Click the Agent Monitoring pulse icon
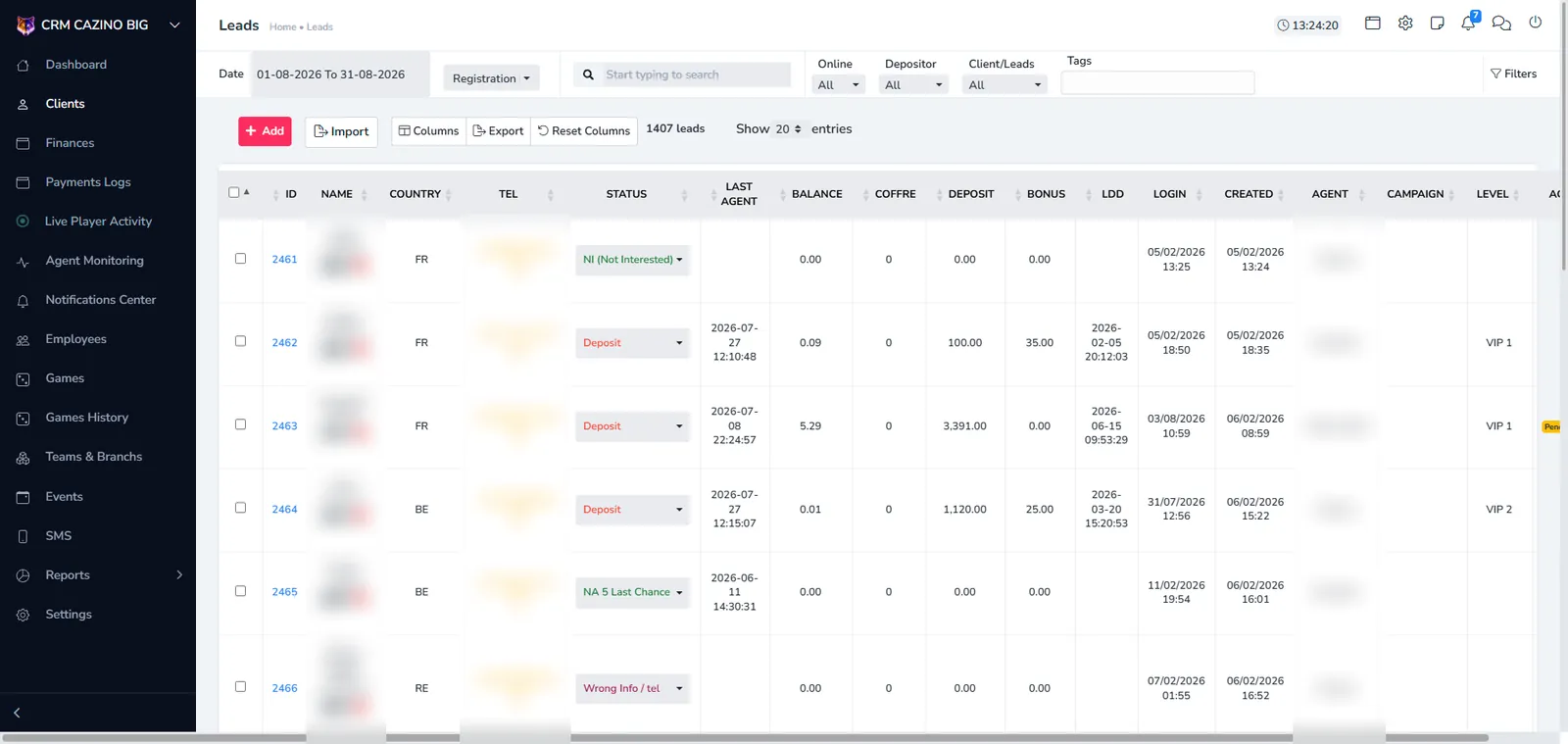1568x744 pixels. coord(23,262)
